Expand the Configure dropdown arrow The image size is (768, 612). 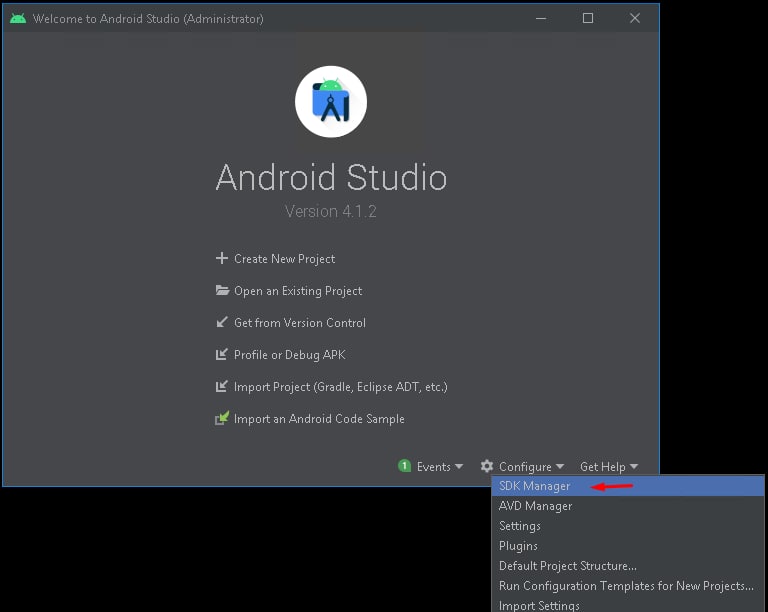pos(560,467)
